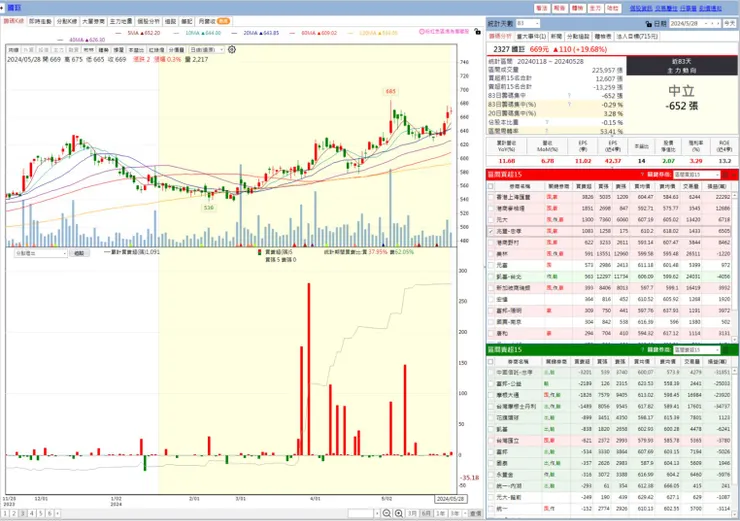This screenshot has height=521, width=740.
Task: Click the 元大 broker name in the buy table
Action: tap(502, 219)
